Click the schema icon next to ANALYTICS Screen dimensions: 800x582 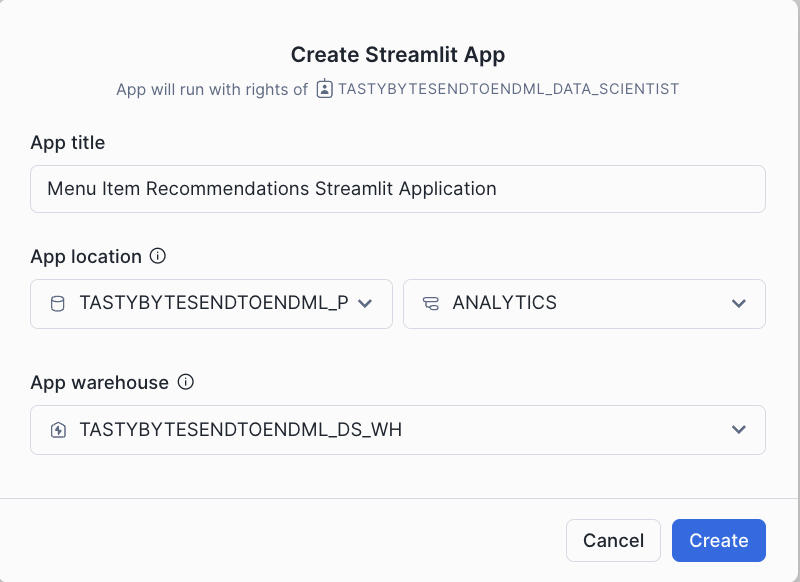tap(431, 303)
